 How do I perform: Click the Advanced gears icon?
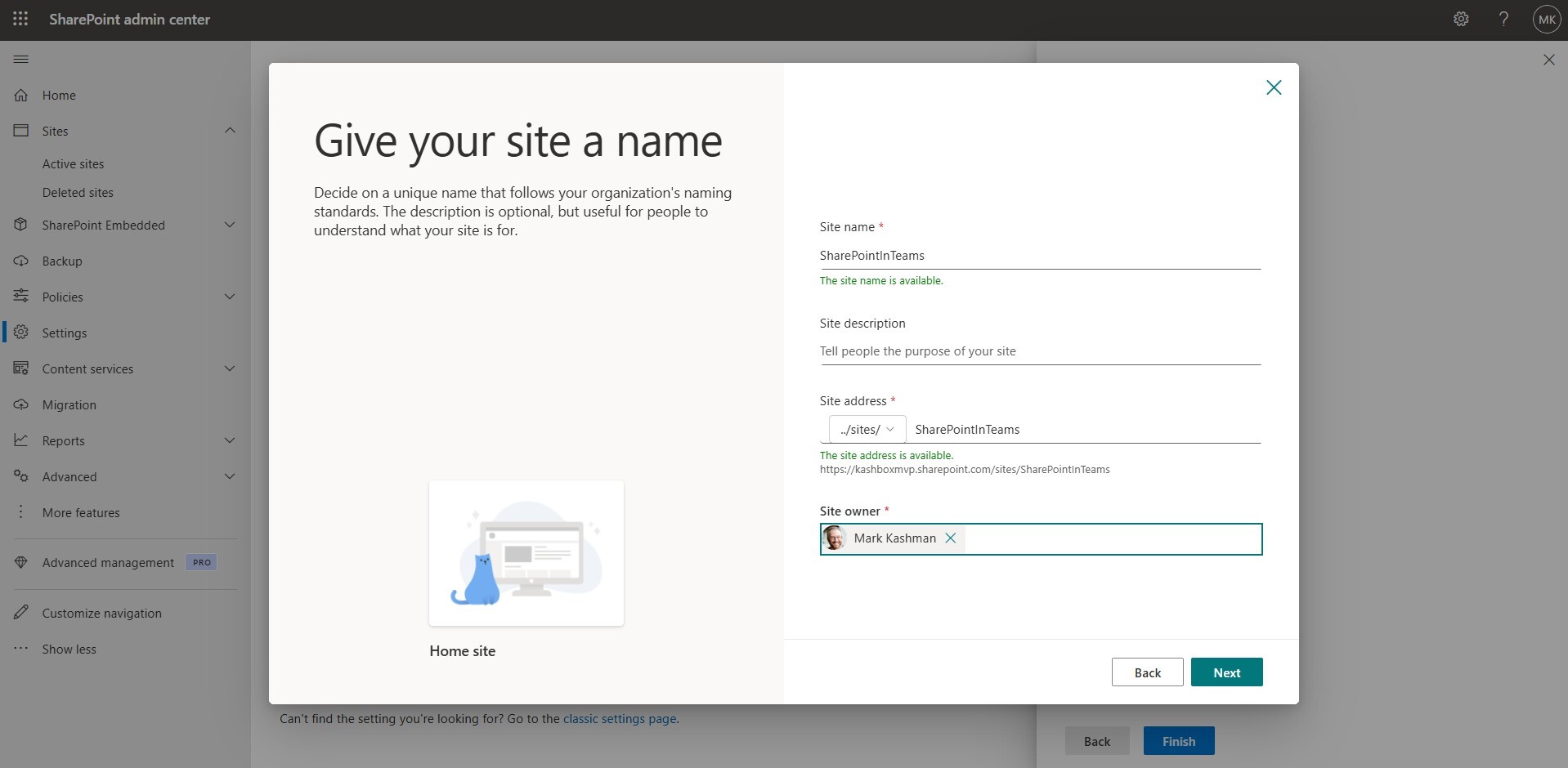point(21,476)
